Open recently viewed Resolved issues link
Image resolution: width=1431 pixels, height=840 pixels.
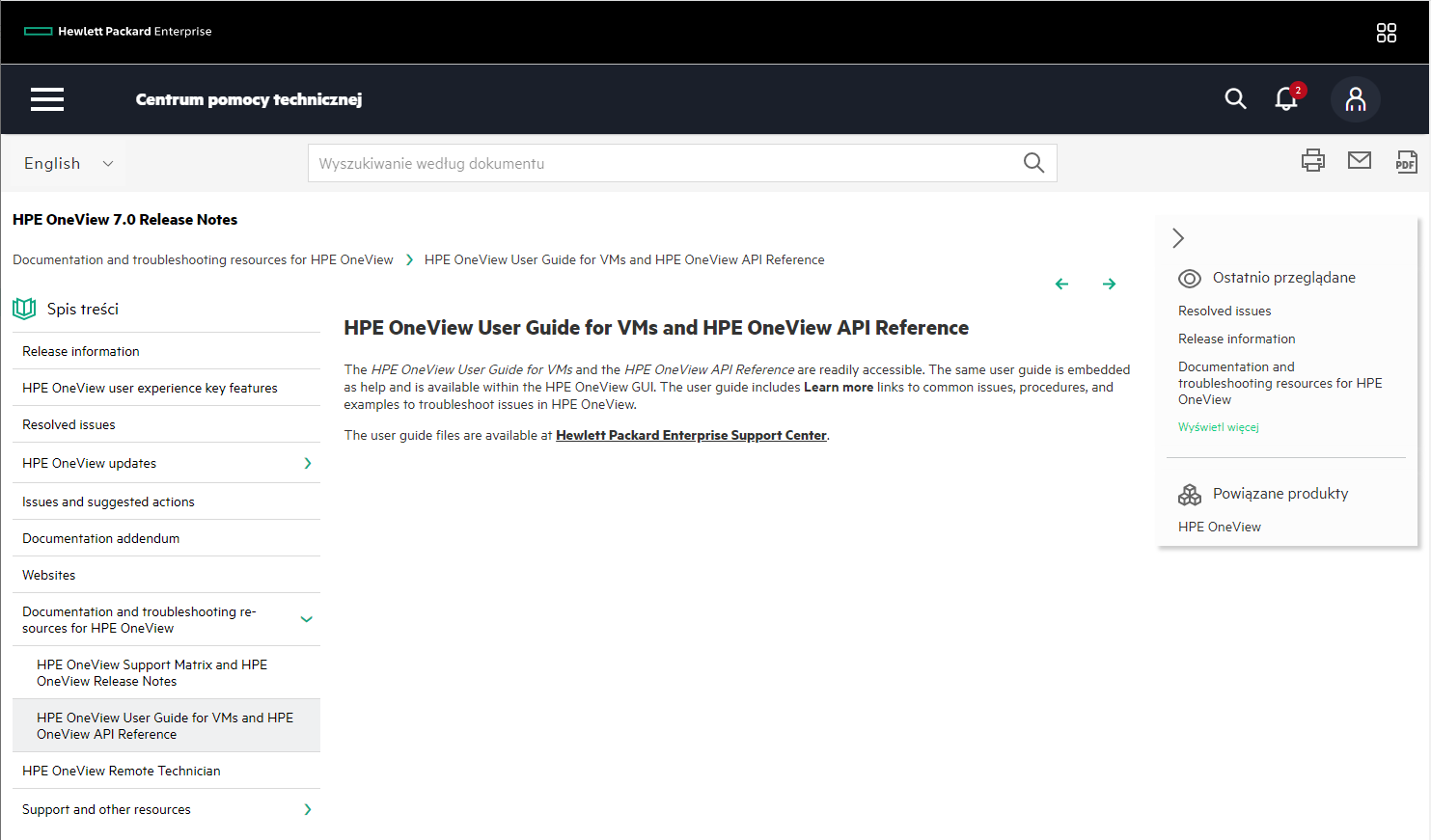1225,311
